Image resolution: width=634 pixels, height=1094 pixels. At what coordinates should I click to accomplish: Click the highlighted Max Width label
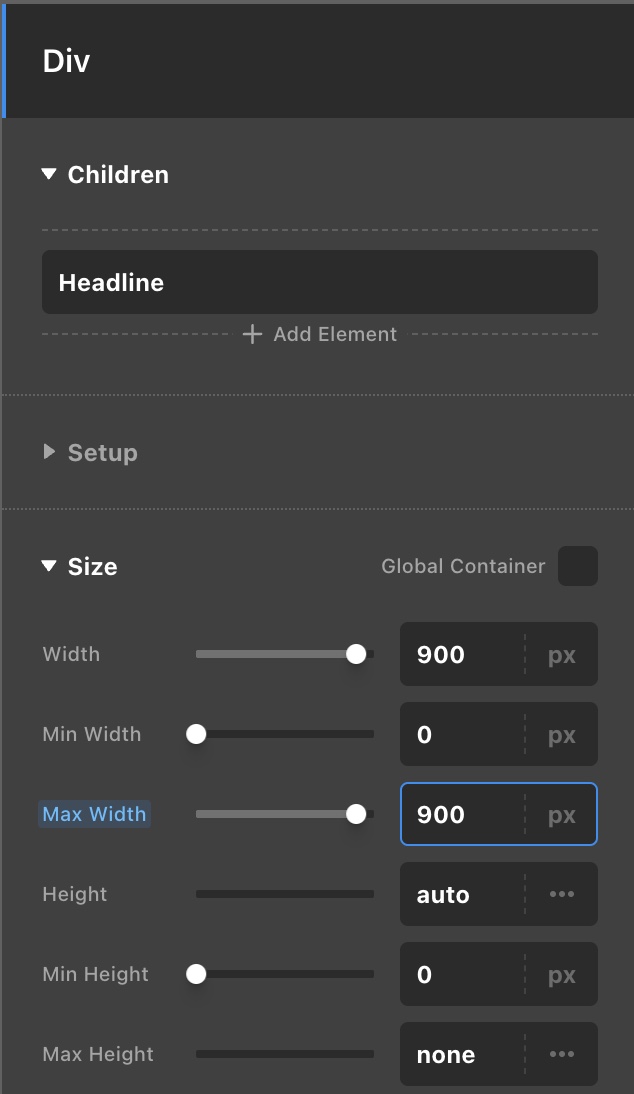click(x=94, y=814)
